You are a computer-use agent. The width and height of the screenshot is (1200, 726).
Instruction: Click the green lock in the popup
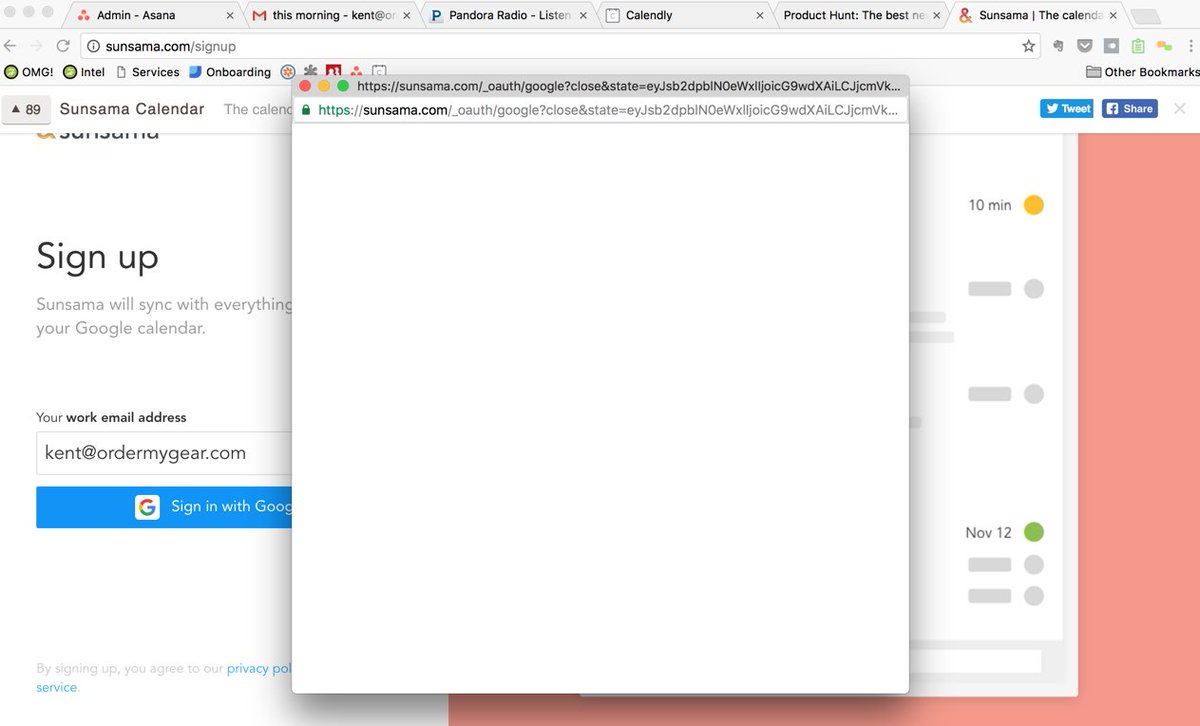[306, 110]
